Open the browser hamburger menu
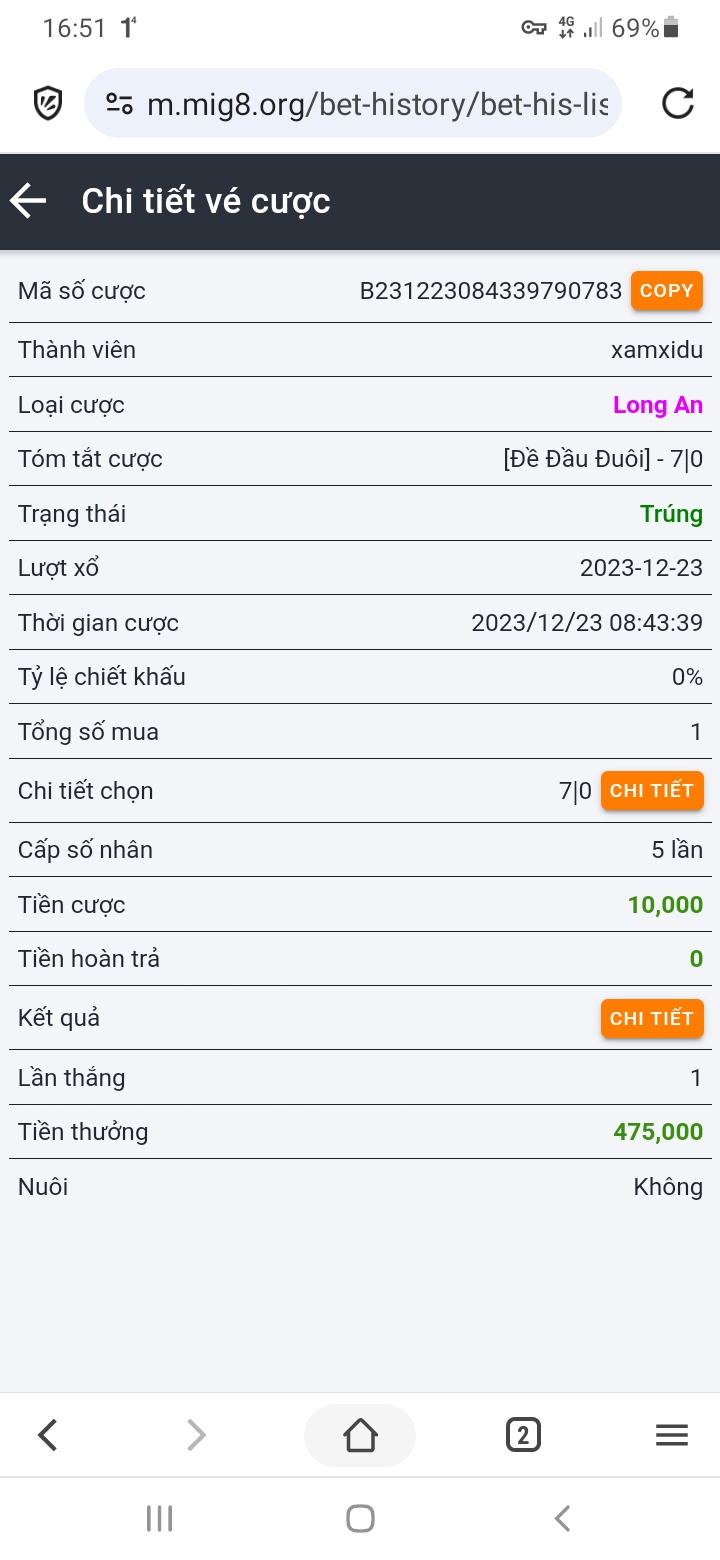Image resolution: width=720 pixels, height=1560 pixels. (x=671, y=1436)
